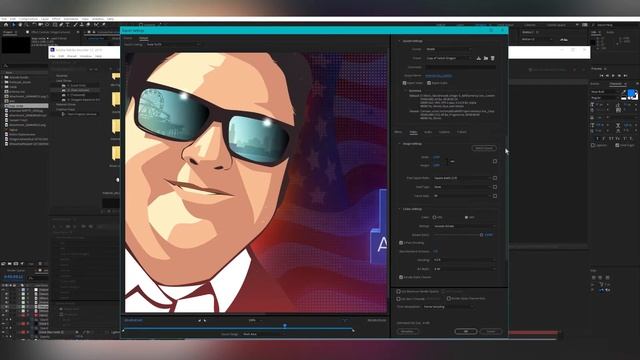Open the Time Interpolation Frame Sampling dropdown

(448, 307)
